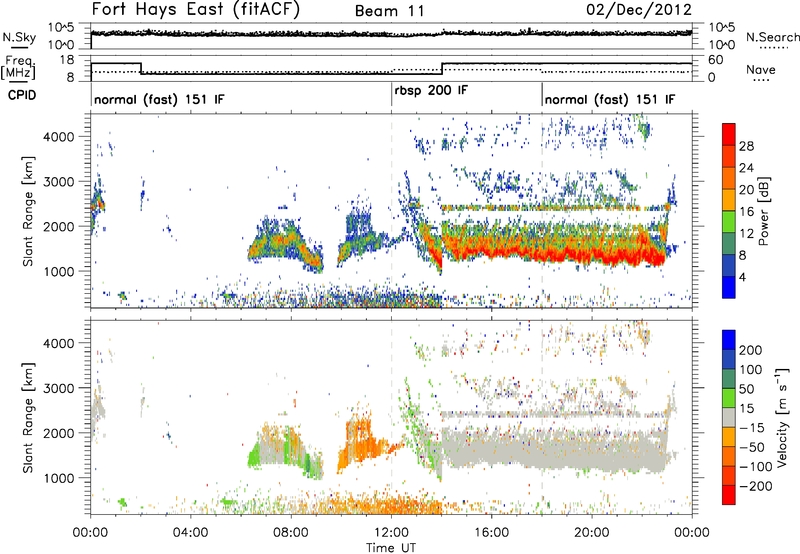The image size is (800, 554).
Task: Click the 'Fort Hays East (fitACF)' title
Action: pos(195,9)
